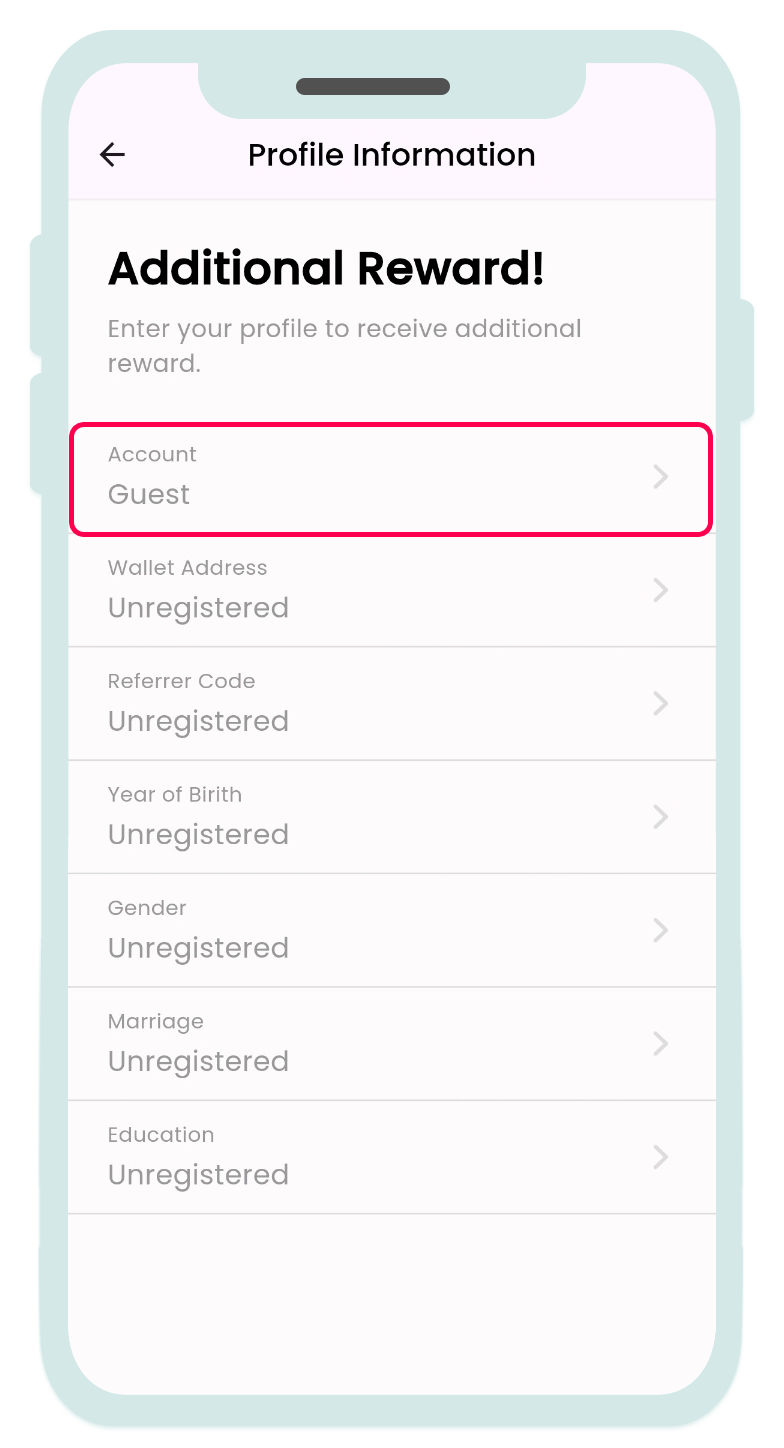Choose the Year of Birith label

pos(175,795)
